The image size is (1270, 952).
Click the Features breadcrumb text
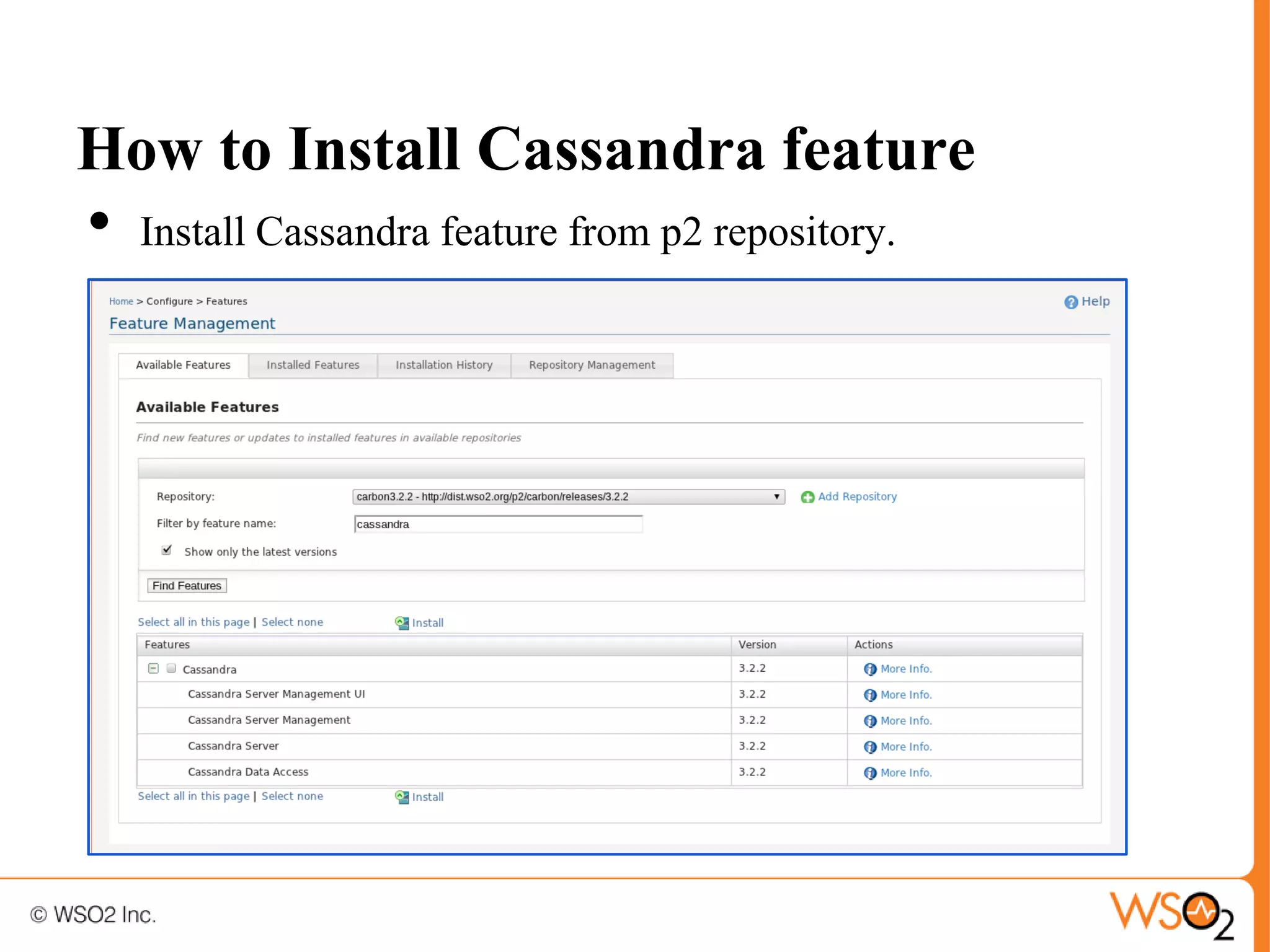click(226, 301)
